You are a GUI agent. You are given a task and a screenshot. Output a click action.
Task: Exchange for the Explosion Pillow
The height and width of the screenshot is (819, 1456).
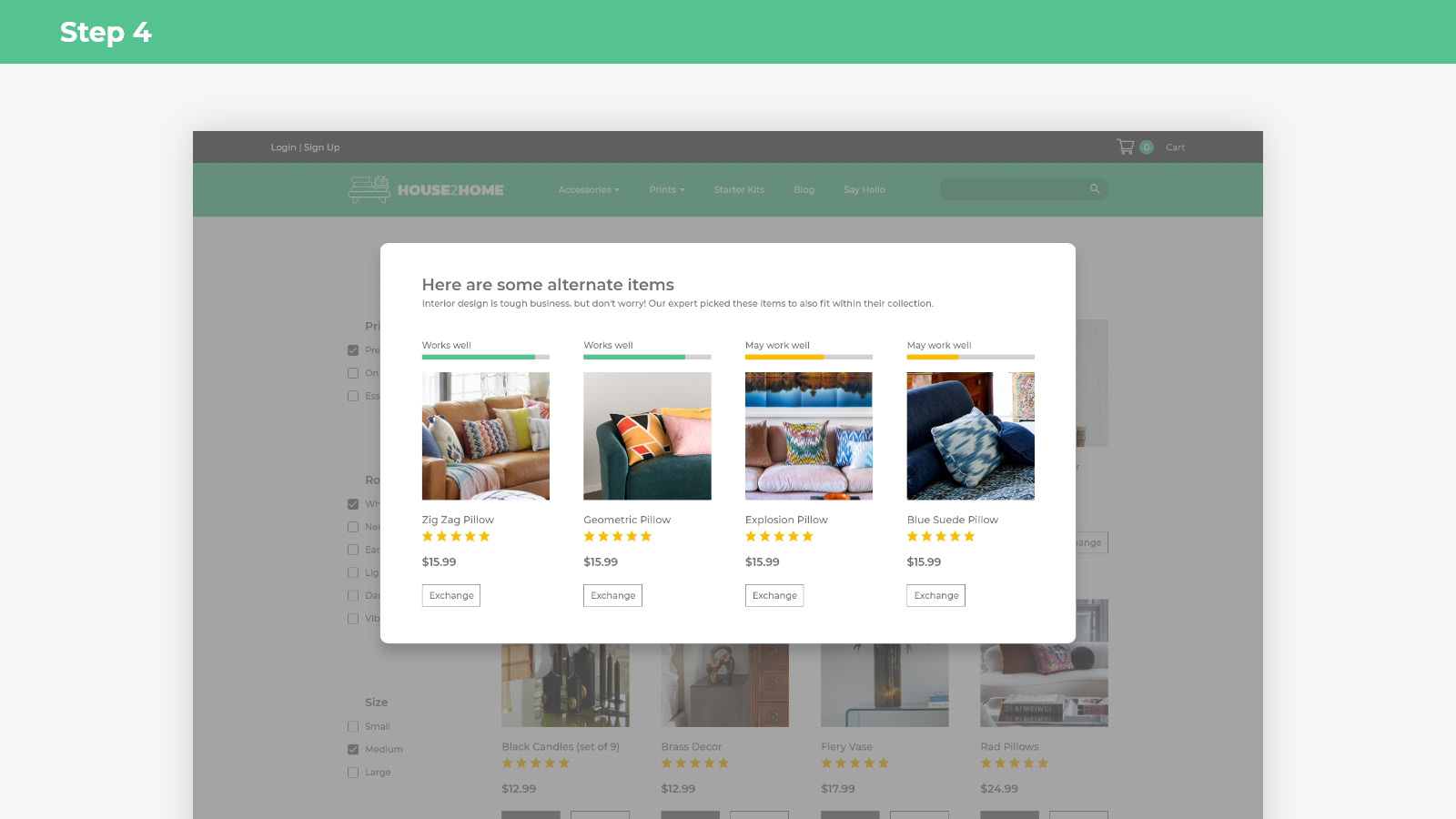[x=774, y=595]
